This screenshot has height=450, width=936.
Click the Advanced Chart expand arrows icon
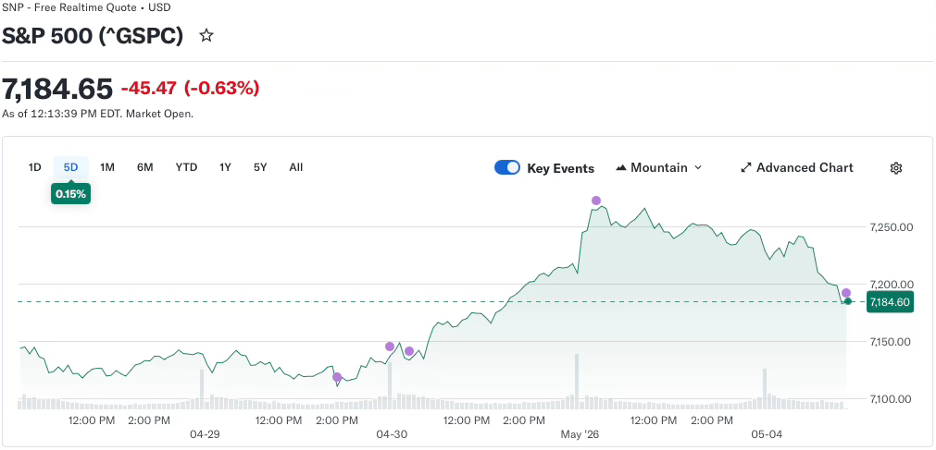coord(746,168)
